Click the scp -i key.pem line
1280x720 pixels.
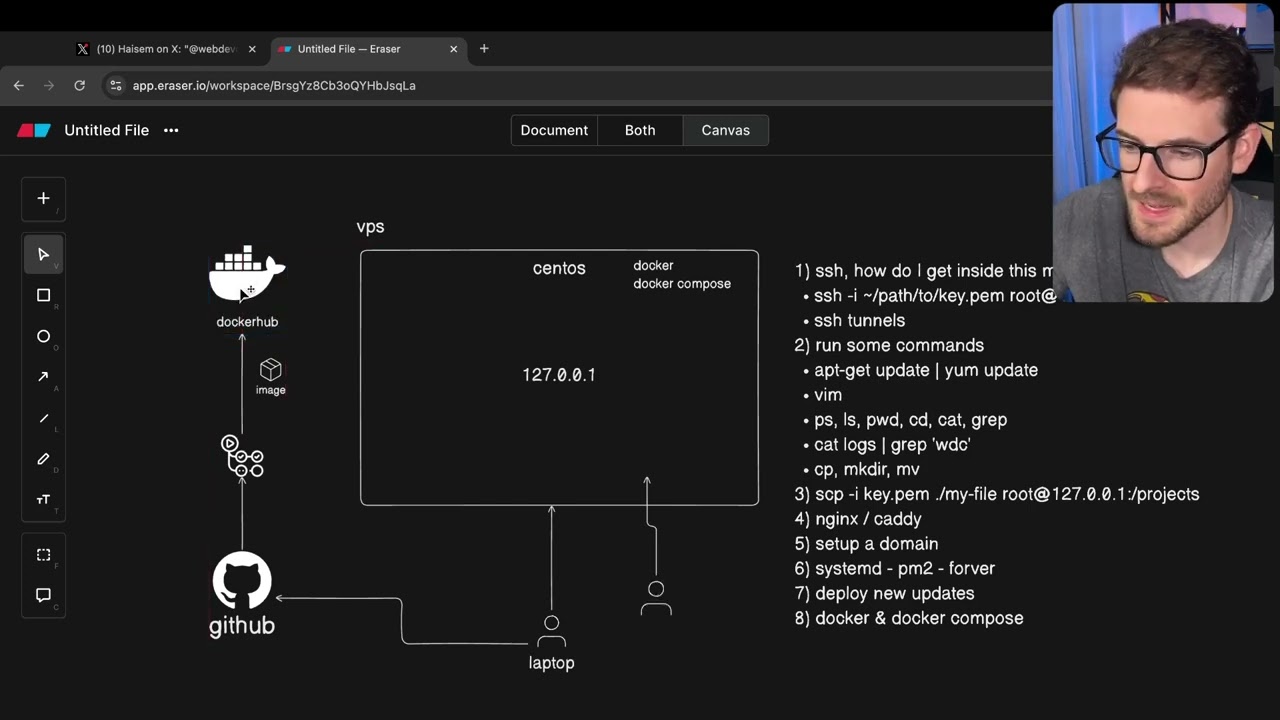pos(997,494)
